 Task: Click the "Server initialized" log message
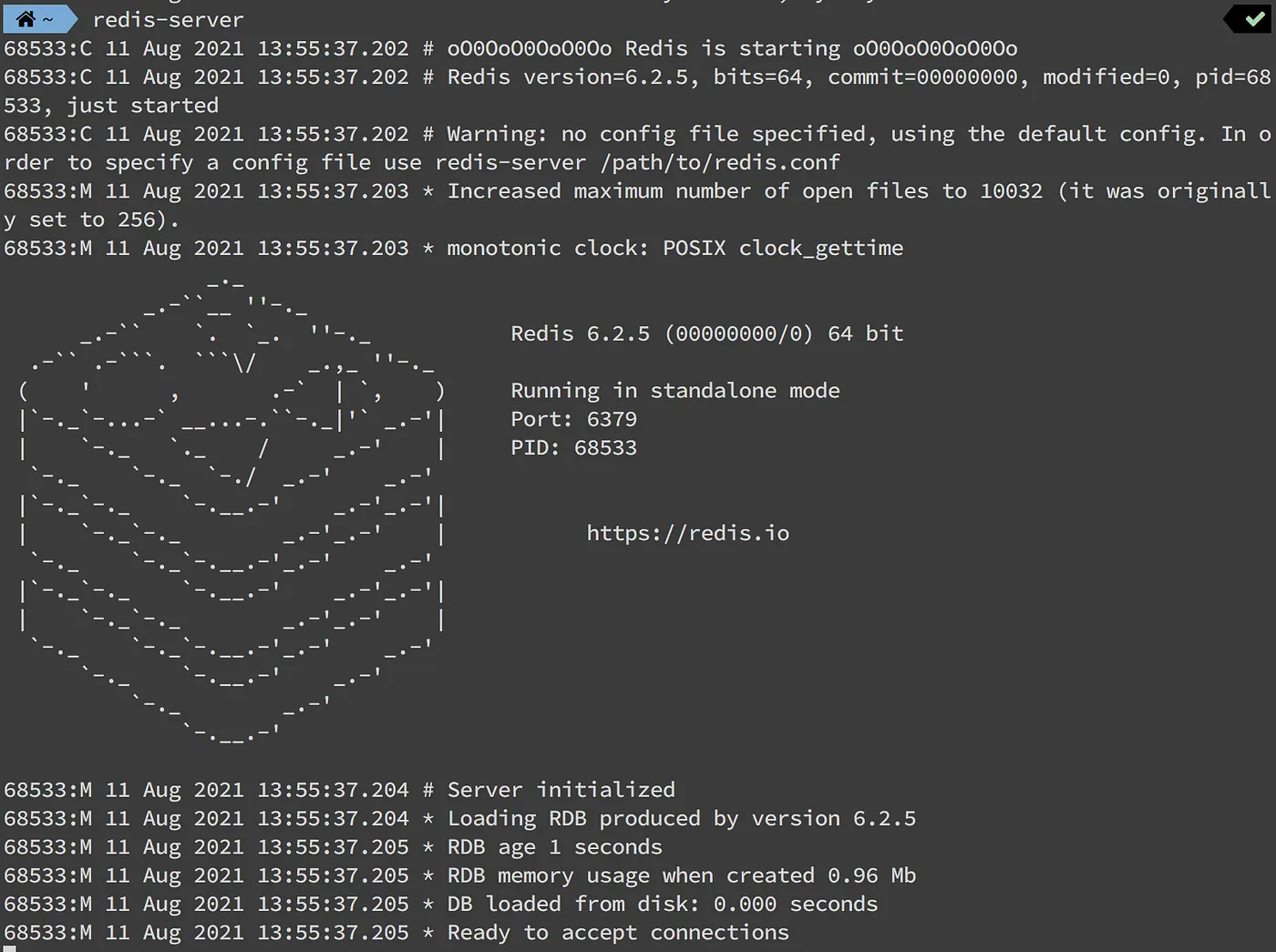click(561, 790)
